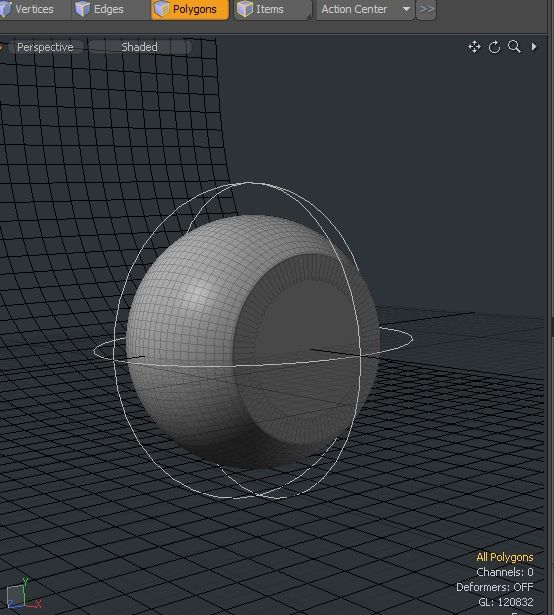554x615 pixels.
Task: Click the viewport zoom magnifier icon
Action: 514,47
